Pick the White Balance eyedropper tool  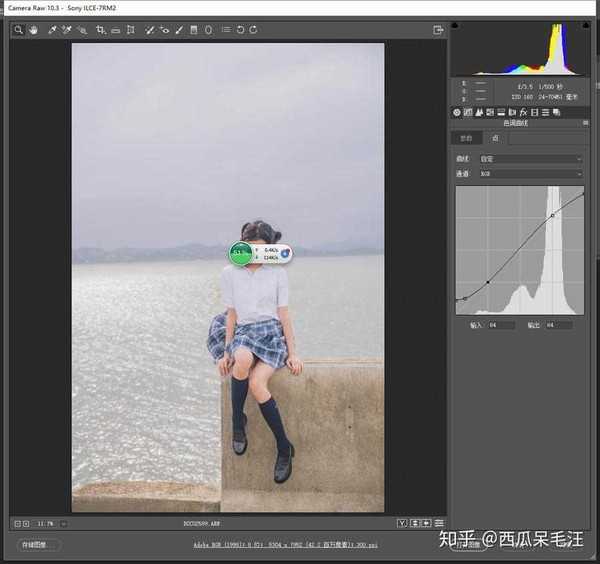[x=52, y=30]
